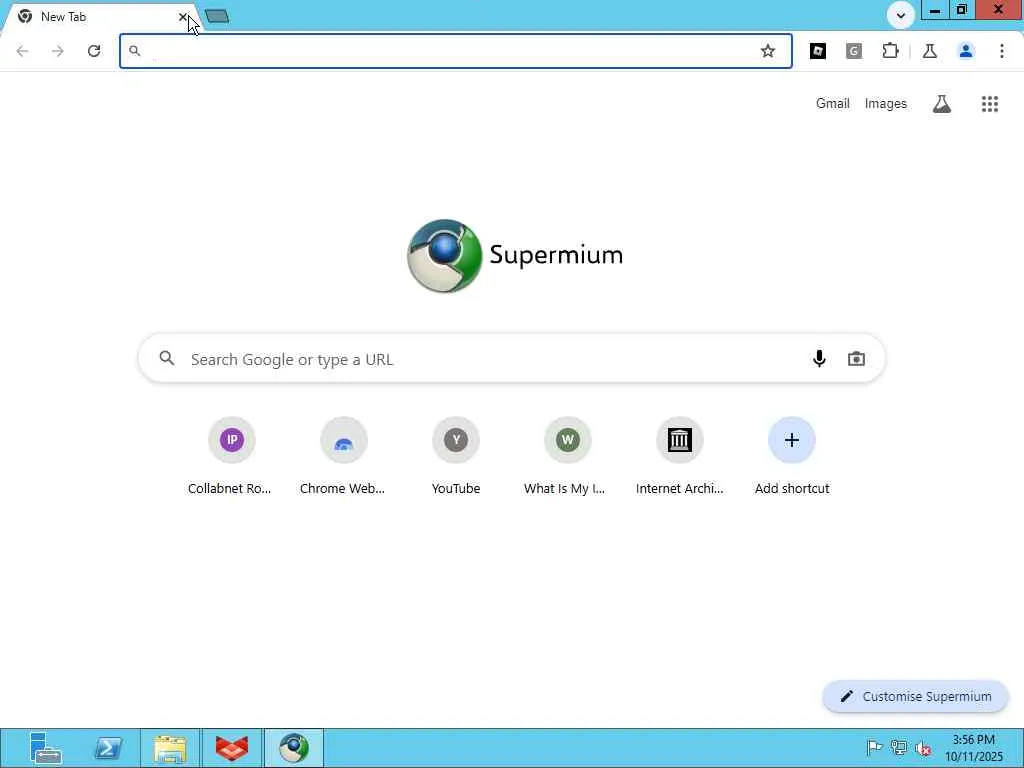The height and width of the screenshot is (768, 1024).
Task: Open the profile avatar menu
Action: pyautogui.click(x=966, y=51)
